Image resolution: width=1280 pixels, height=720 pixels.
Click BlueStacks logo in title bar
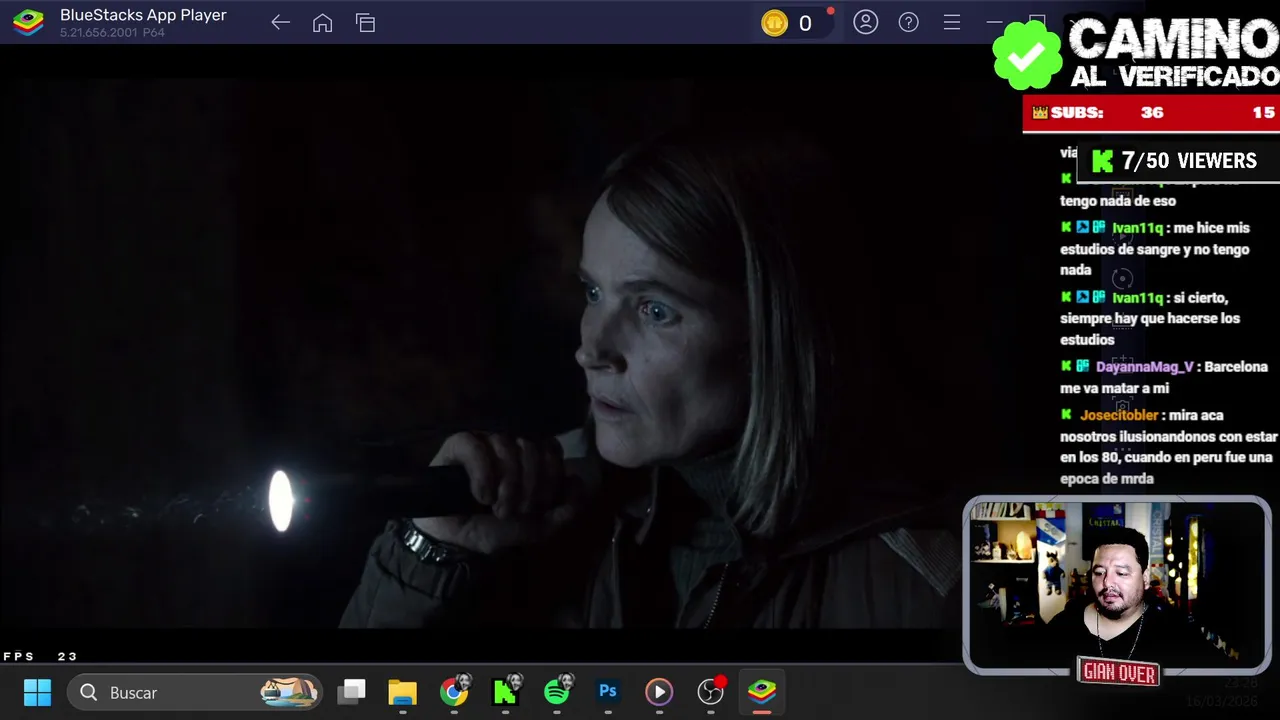pos(28,22)
